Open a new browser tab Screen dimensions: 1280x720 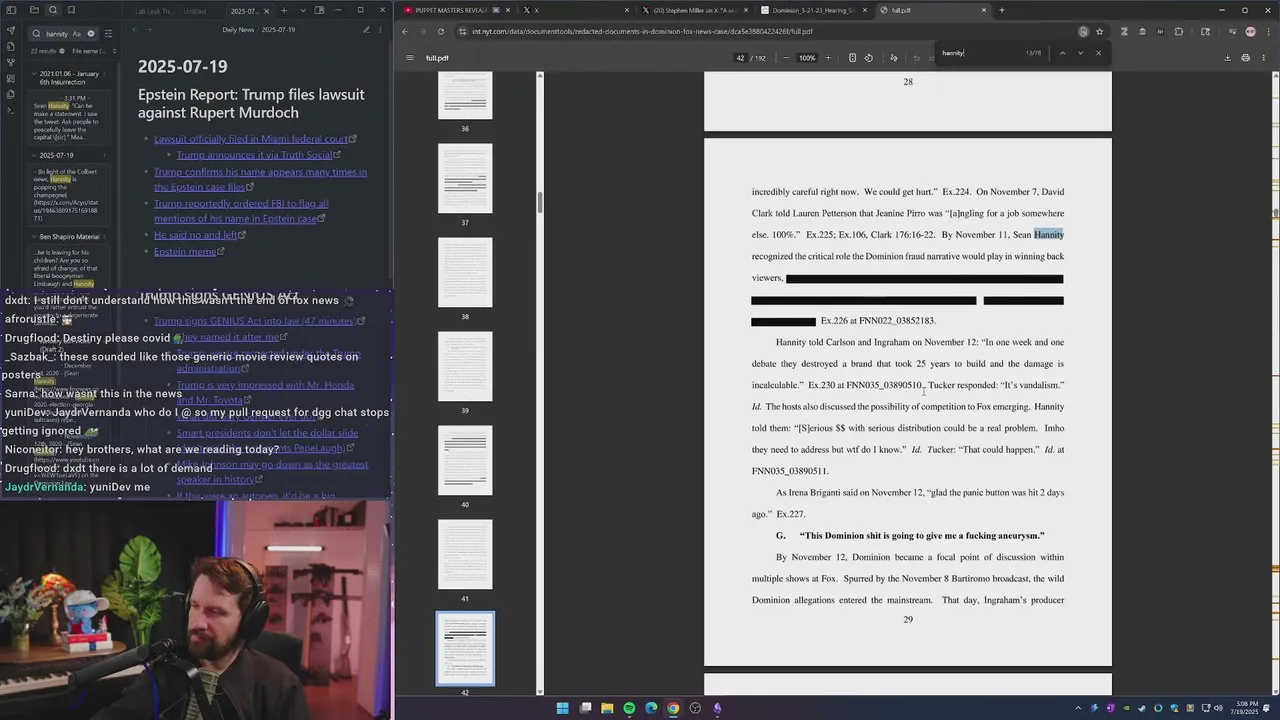click(x=1001, y=10)
